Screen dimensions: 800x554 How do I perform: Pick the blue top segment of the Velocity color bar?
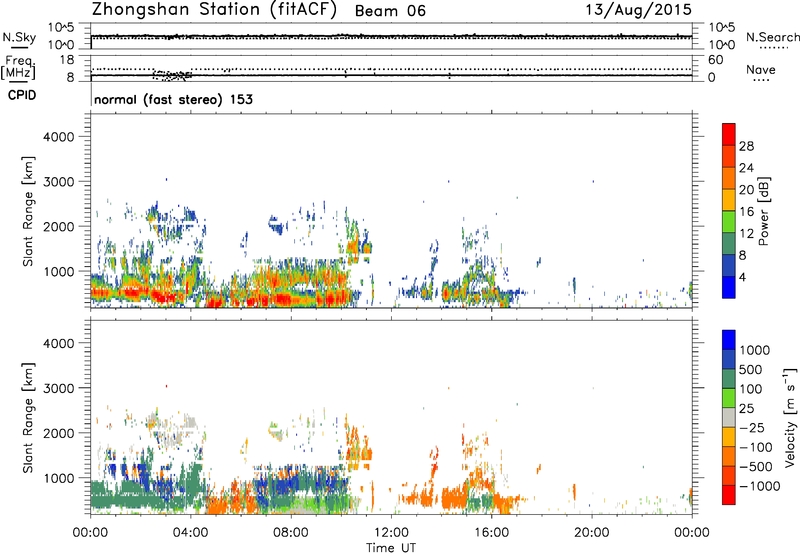click(x=729, y=340)
